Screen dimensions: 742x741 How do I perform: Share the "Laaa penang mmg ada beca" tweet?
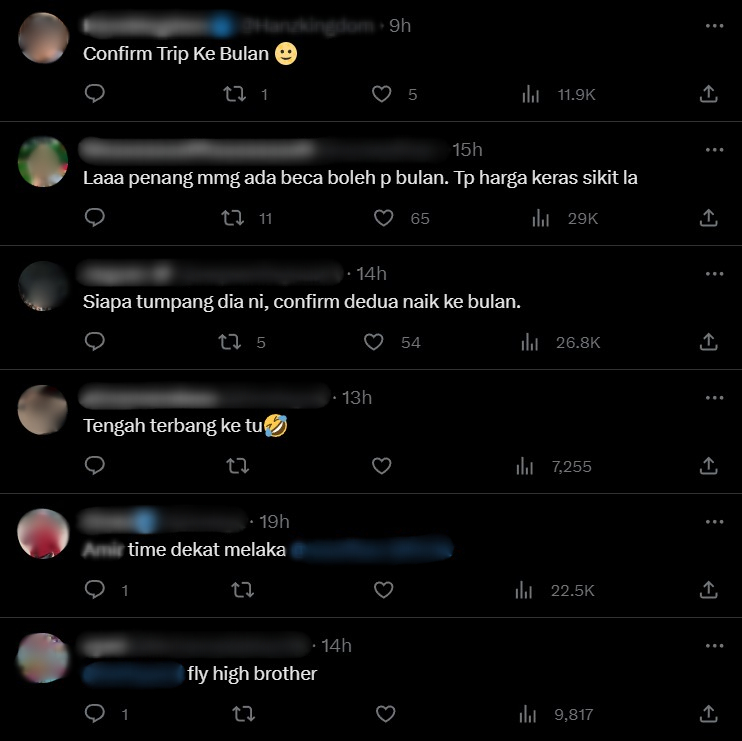(x=708, y=218)
